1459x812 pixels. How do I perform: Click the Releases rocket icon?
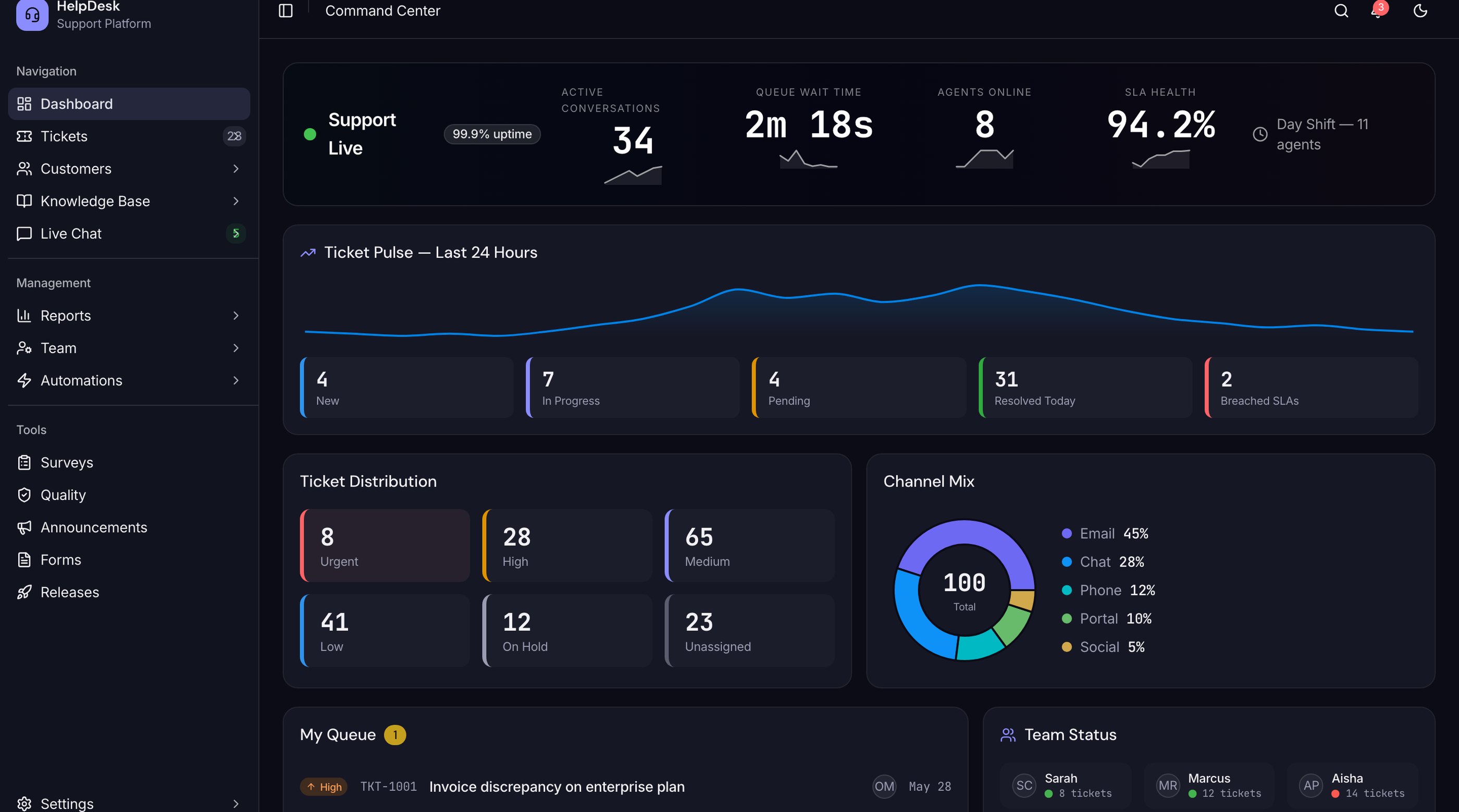[x=24, y=592]
